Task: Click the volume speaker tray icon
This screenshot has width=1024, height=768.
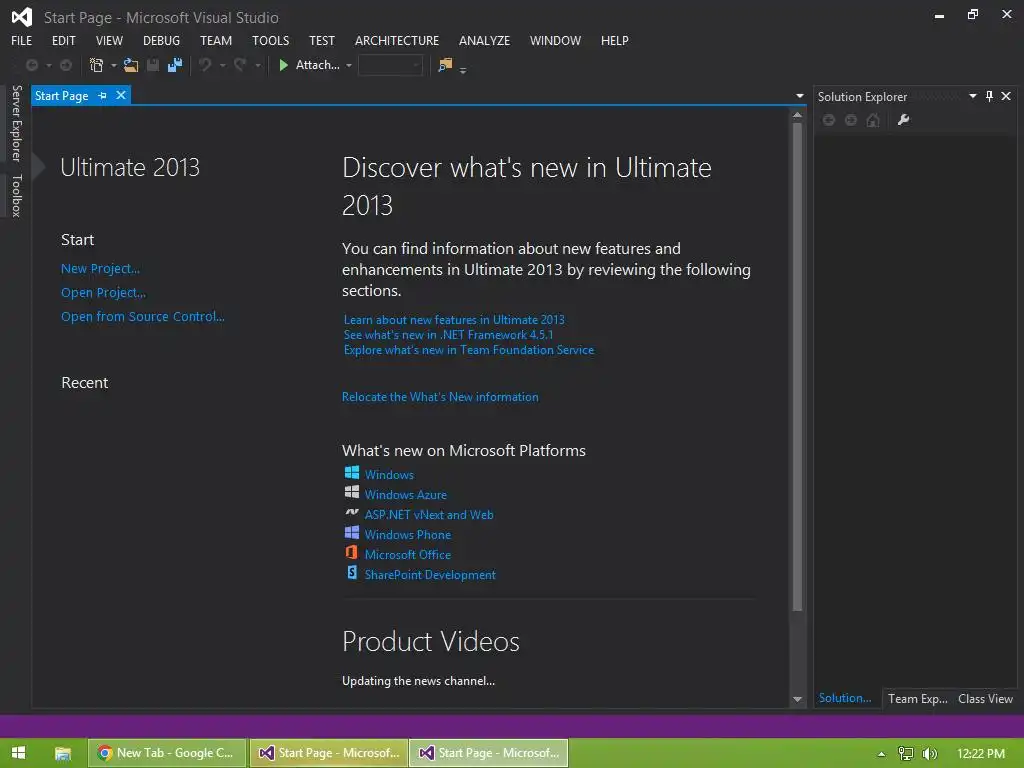Action: tap(930, 754)
